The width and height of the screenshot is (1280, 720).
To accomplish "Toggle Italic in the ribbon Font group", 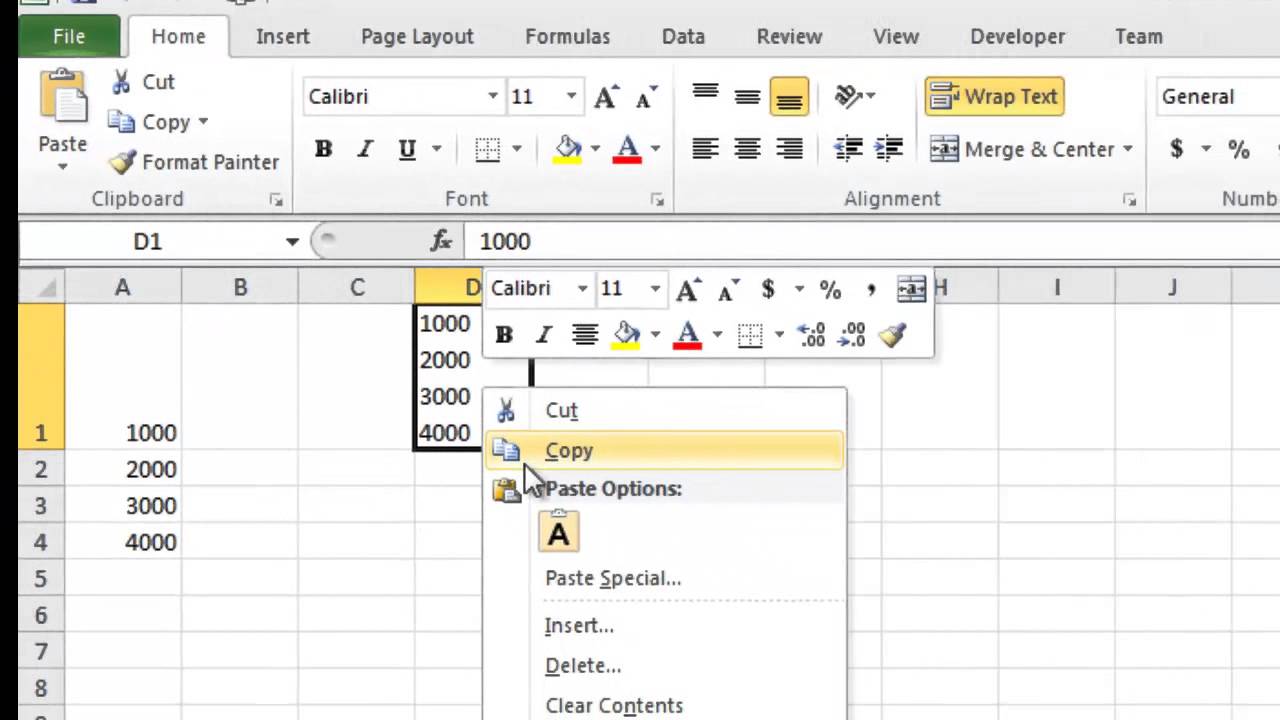I will [x=365, y=150].
